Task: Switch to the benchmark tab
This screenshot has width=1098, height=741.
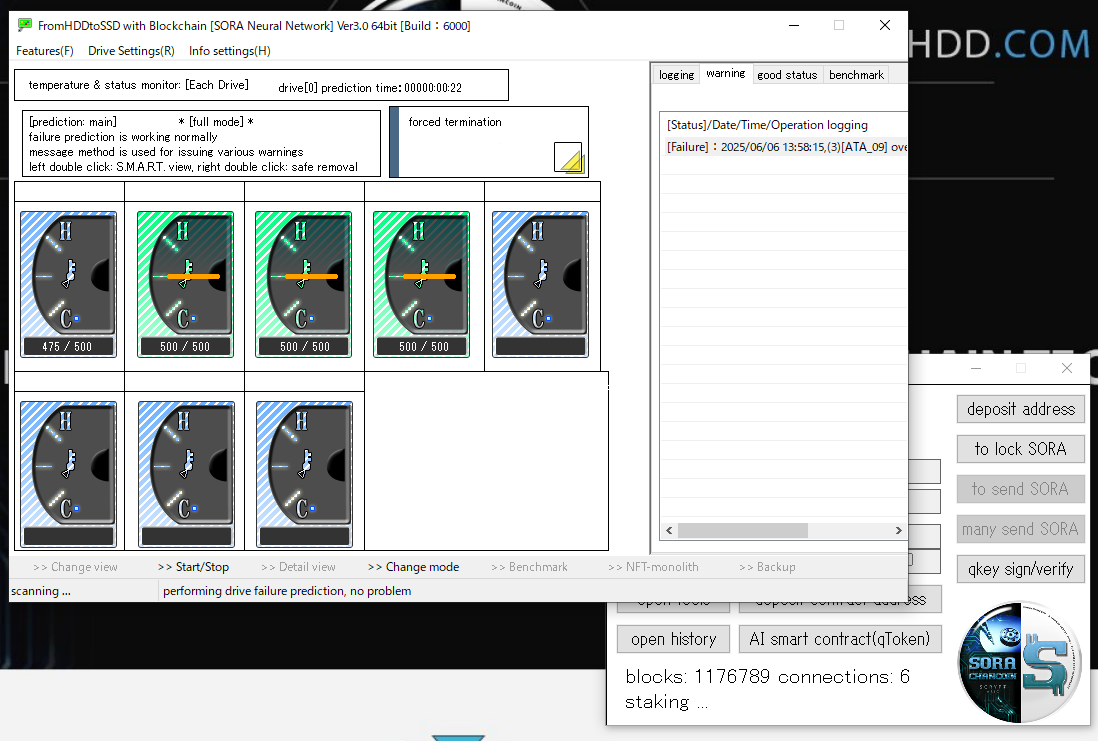Action: point(856,75)
